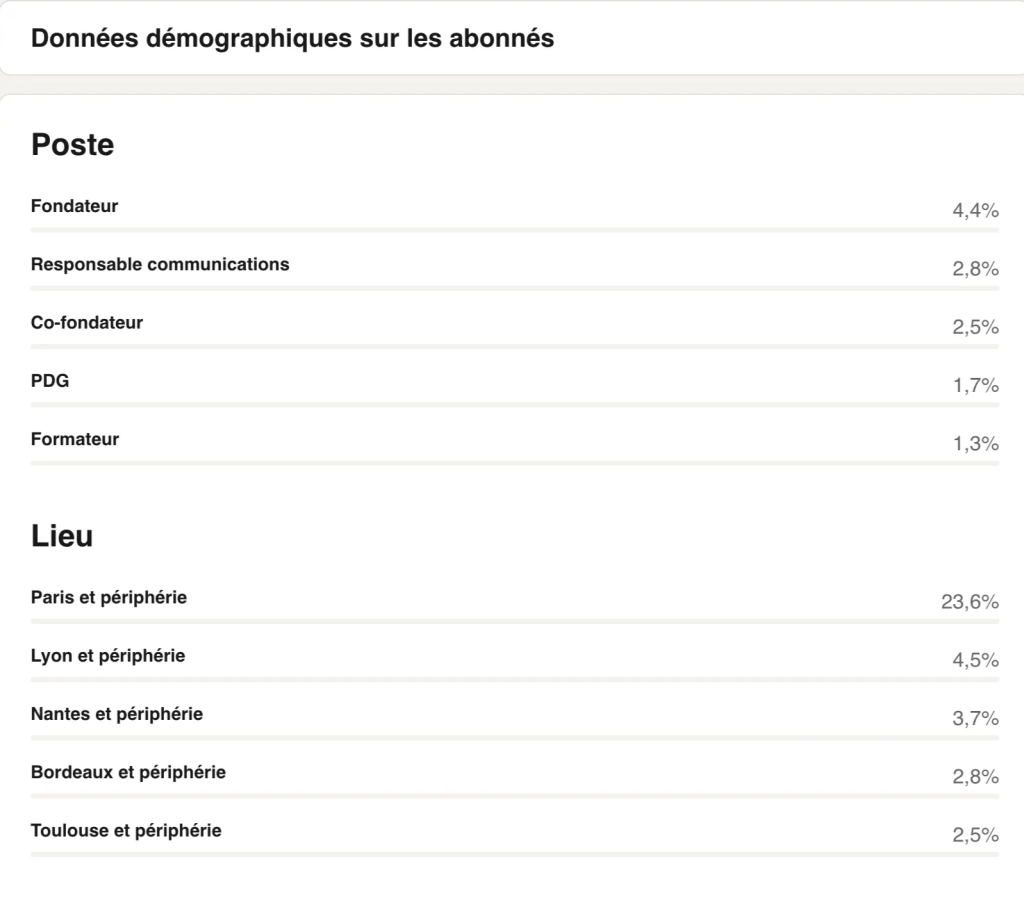Select Nantes et périphérie location

(x=117, y=714)
